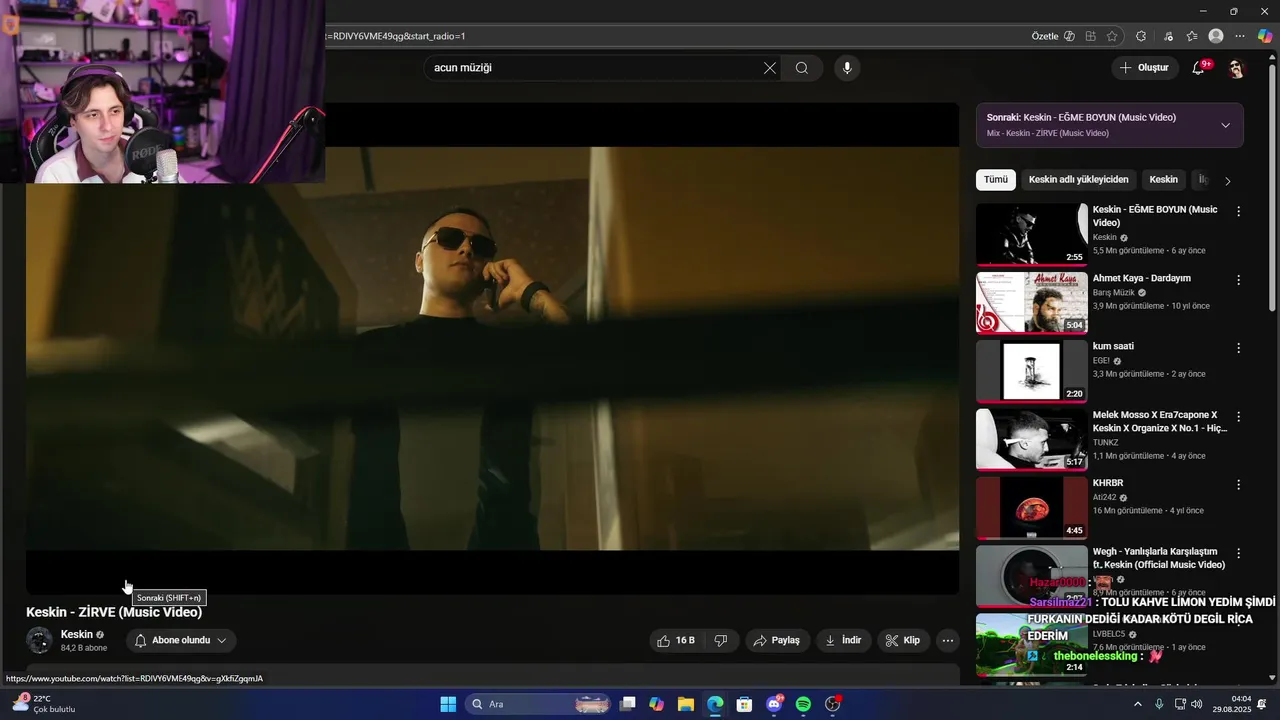This screenshot has width=1280, height=720.
Task: Click the magnifier search button on YouTube
Action: (801, 68)
